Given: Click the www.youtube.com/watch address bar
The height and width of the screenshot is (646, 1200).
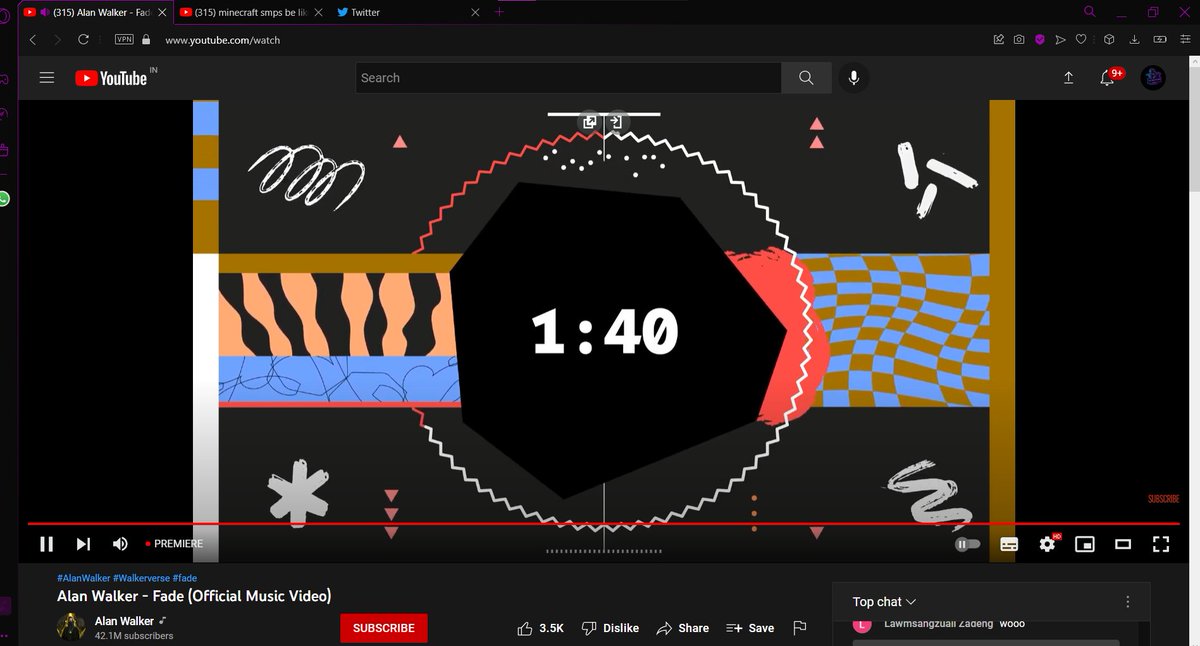Looking at the screenshot, I should (222, 40).
